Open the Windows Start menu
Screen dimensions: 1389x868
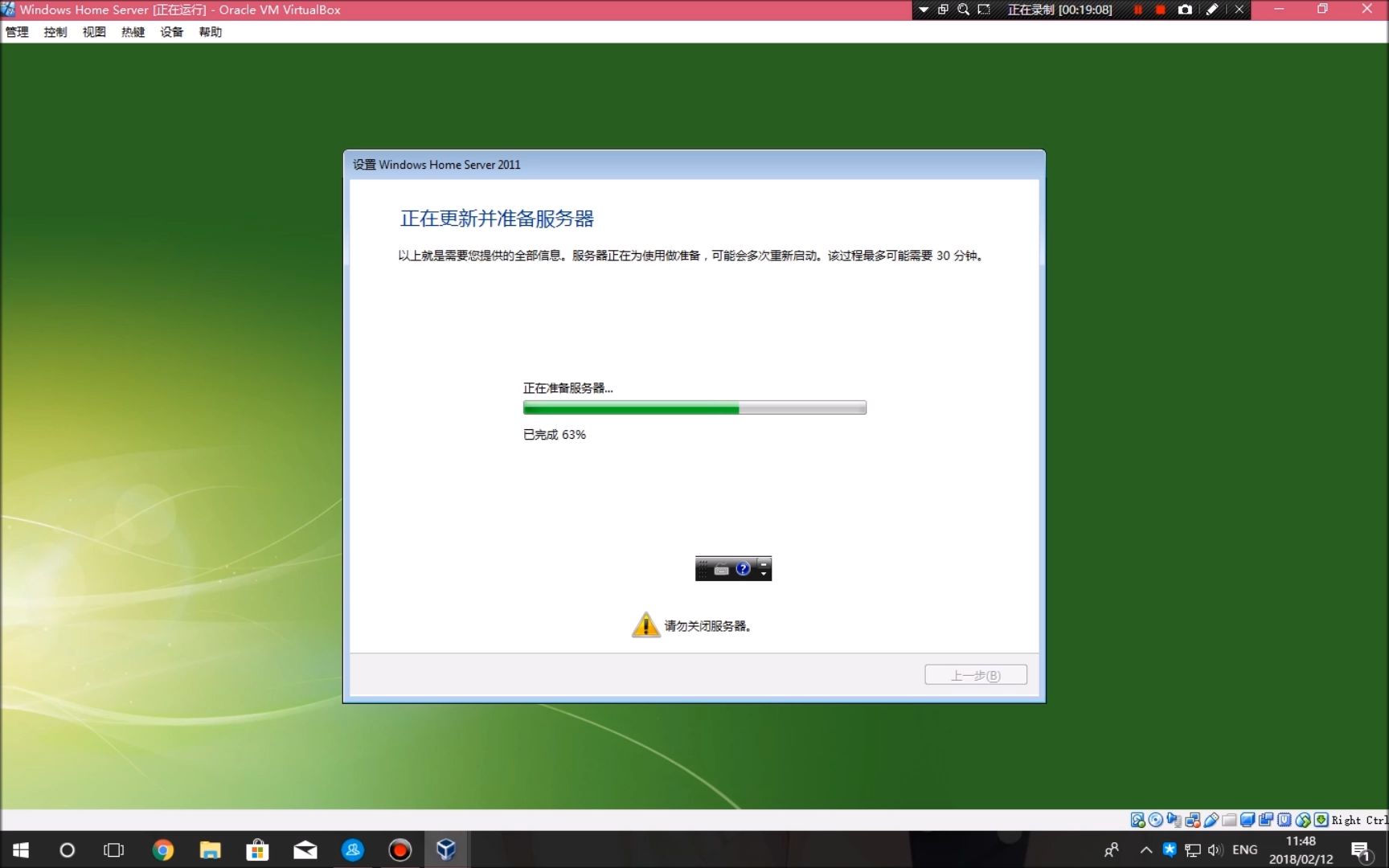21,850
